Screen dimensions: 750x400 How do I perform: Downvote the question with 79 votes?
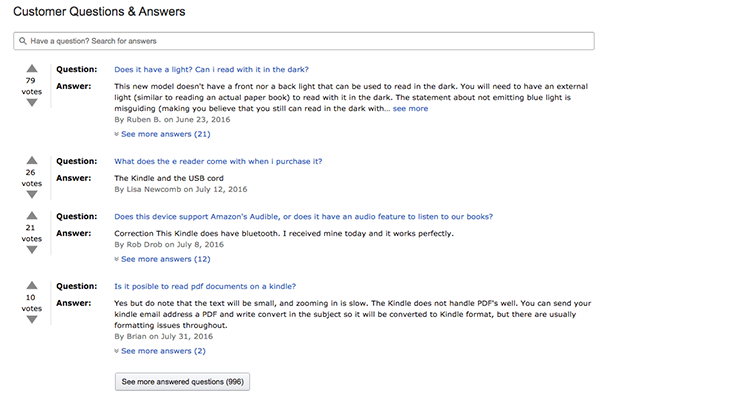(31, 103)
